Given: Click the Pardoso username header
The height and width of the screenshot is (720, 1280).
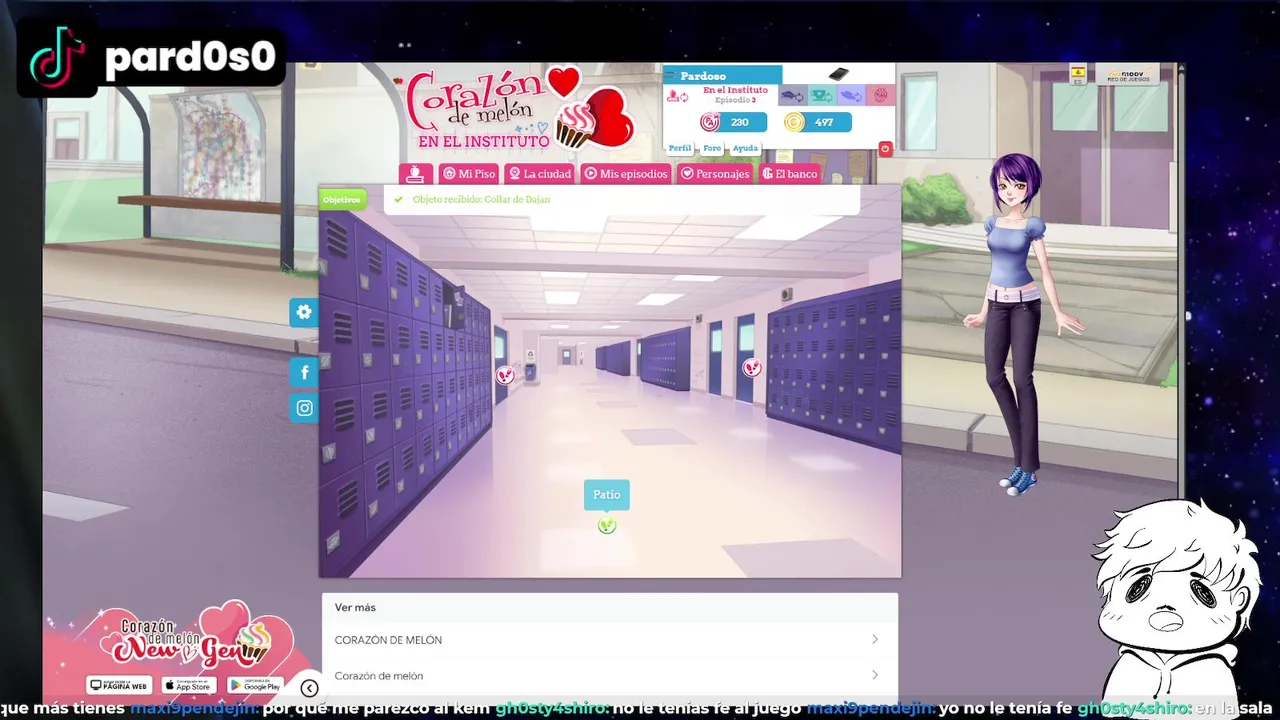Looking at the screenshot, I should pos(703,76).
